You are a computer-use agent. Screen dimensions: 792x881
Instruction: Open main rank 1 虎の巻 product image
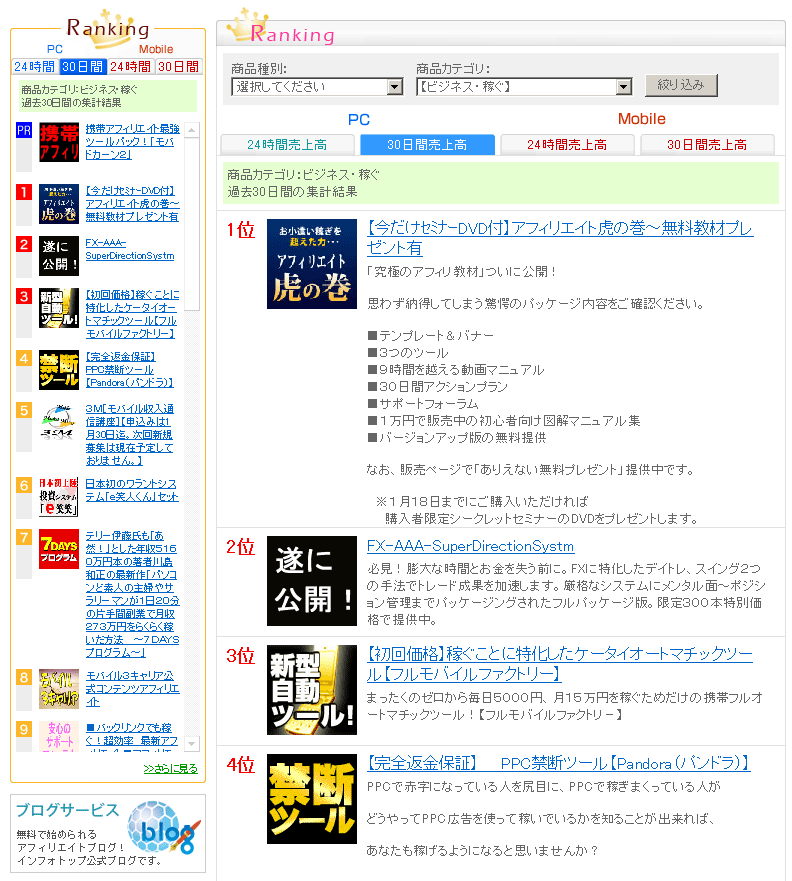pyautogui.click(x=312, y=264)
